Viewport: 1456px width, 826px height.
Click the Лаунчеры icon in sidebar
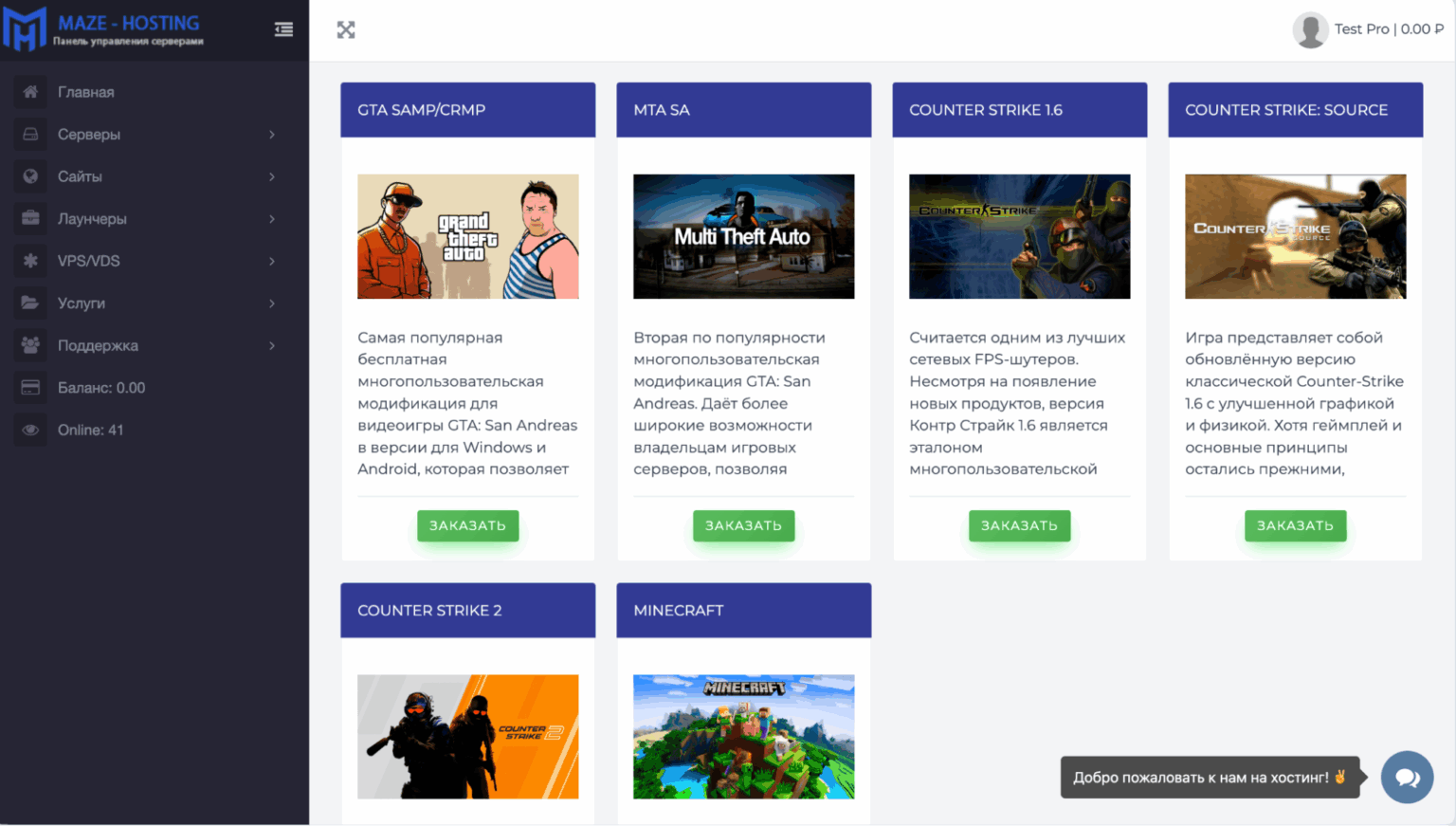(29, 218)
